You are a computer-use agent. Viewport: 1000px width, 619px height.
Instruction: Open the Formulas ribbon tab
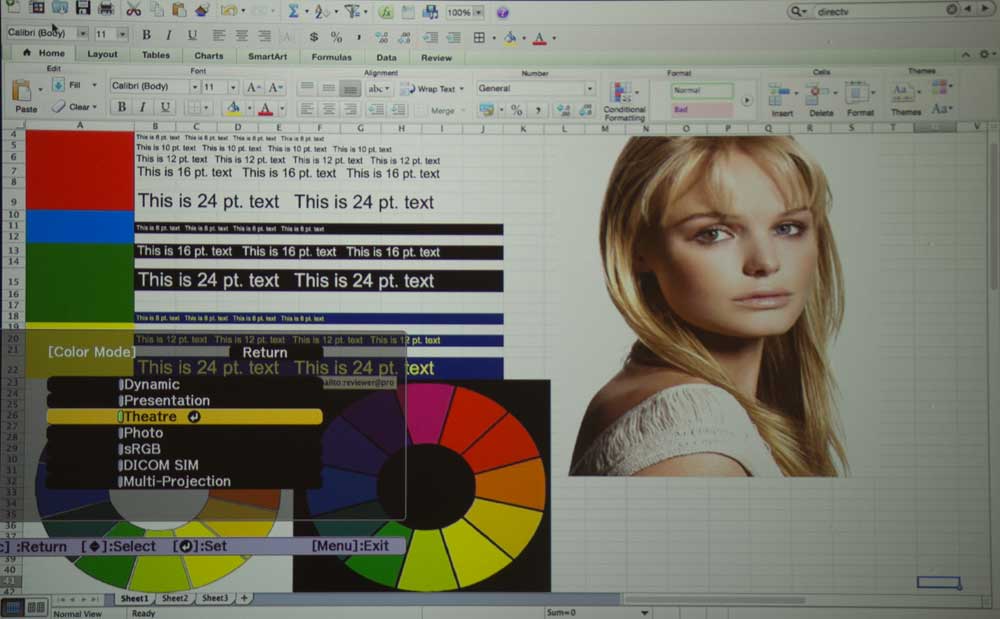click(332, 57)
